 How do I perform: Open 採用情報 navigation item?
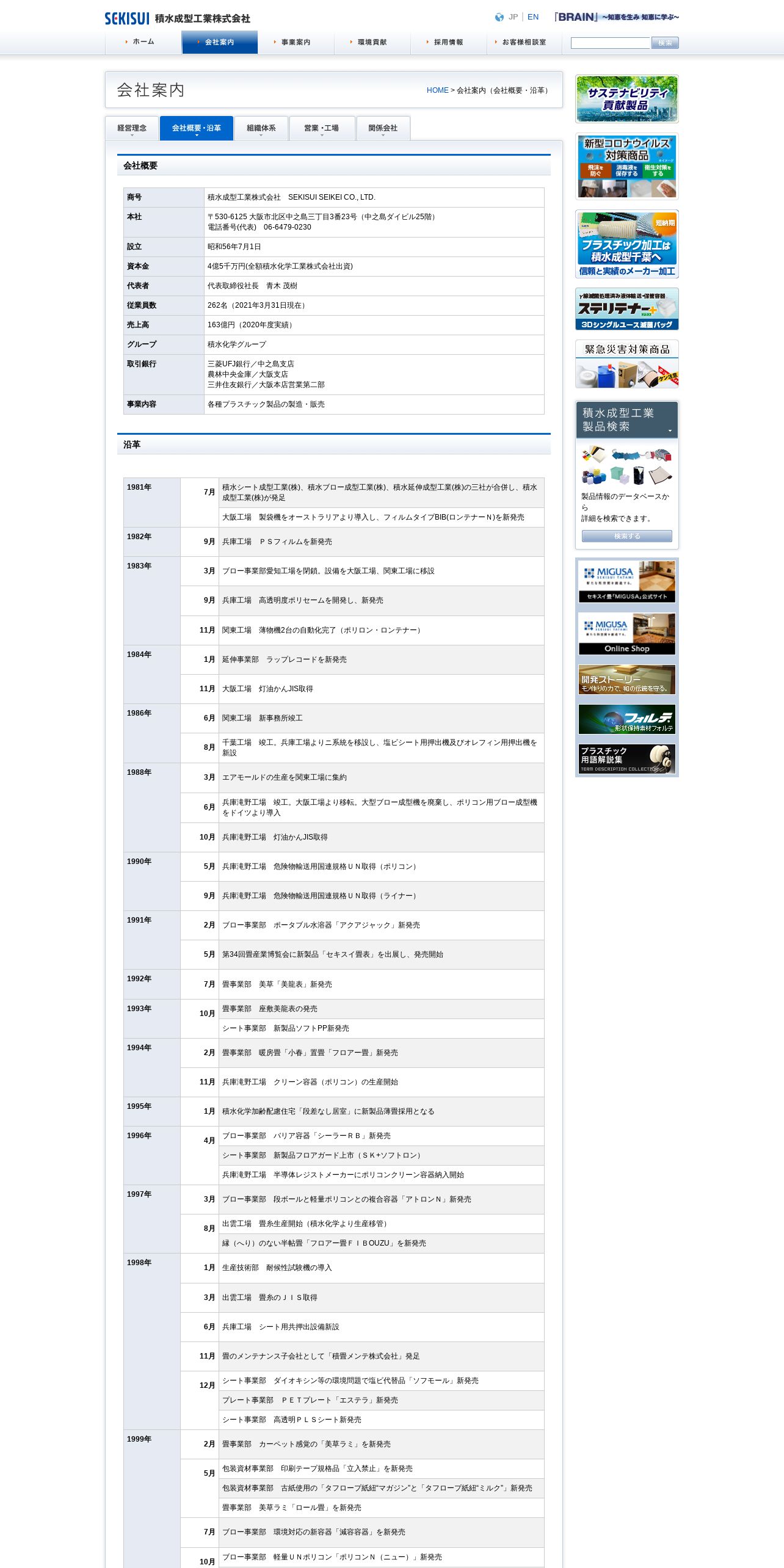pyautogui.click(x=449, y=42)
